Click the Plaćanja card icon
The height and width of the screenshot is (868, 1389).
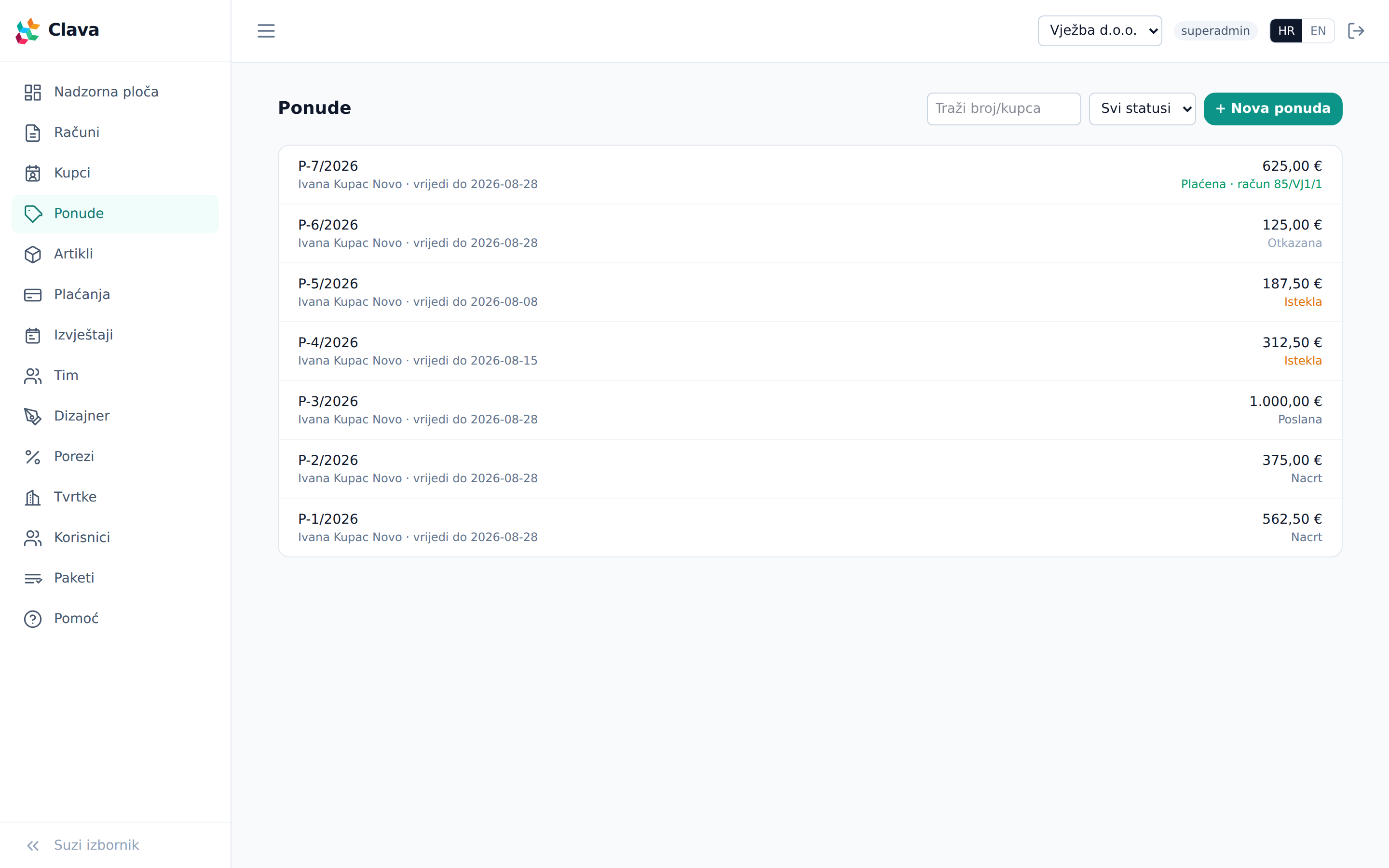[33, 295]
